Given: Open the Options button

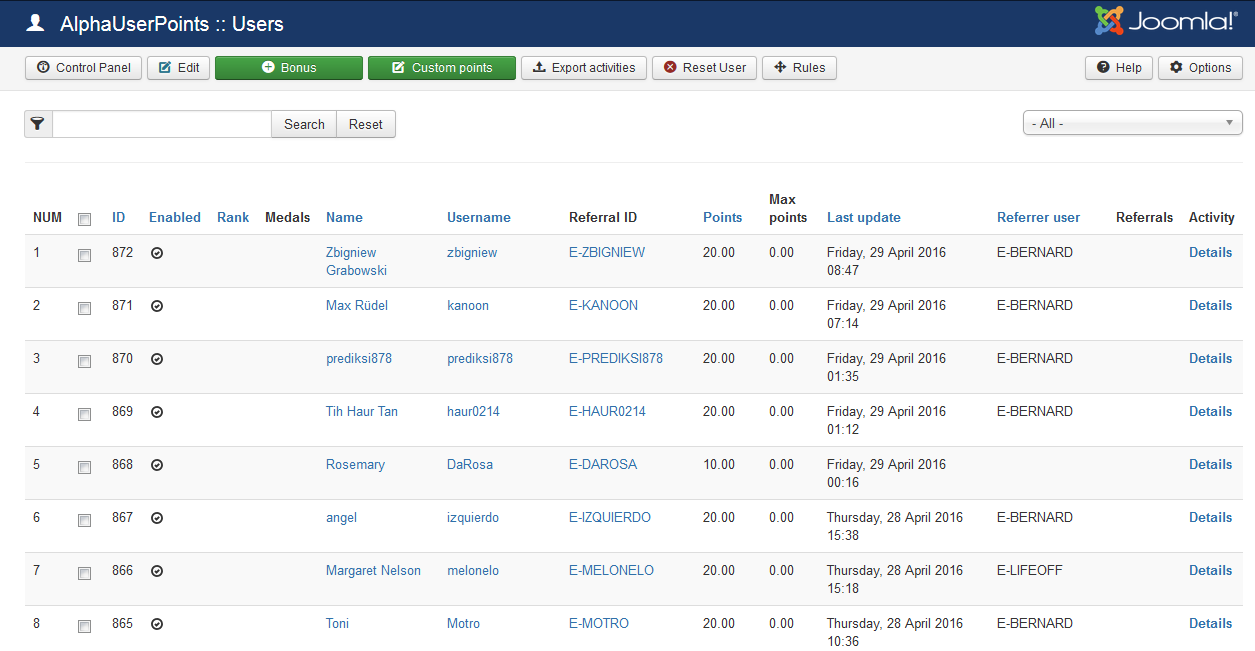Looking at the screenshot, I should (1200, 68).
